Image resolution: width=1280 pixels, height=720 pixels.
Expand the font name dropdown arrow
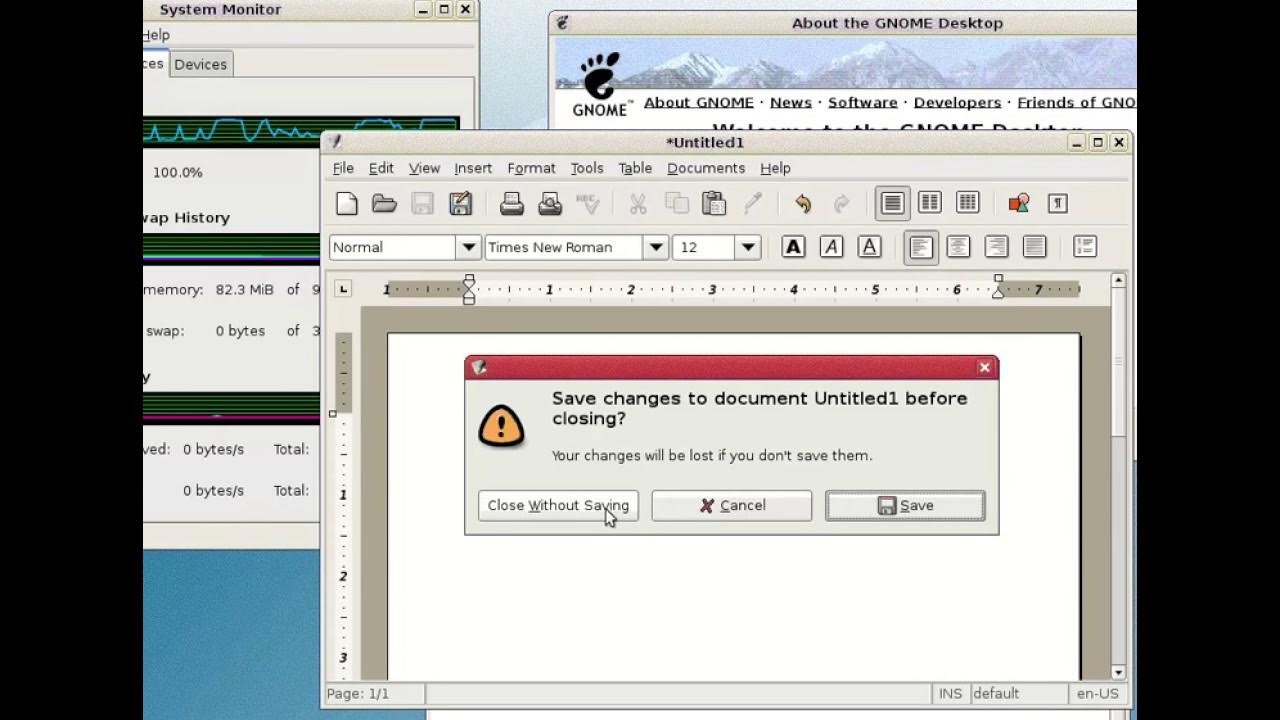click(655, 247)
